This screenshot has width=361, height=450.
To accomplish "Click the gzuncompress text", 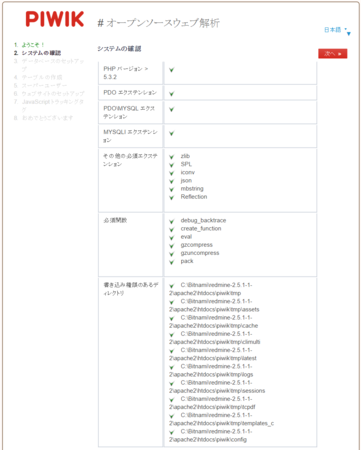I will coord(200,253).
